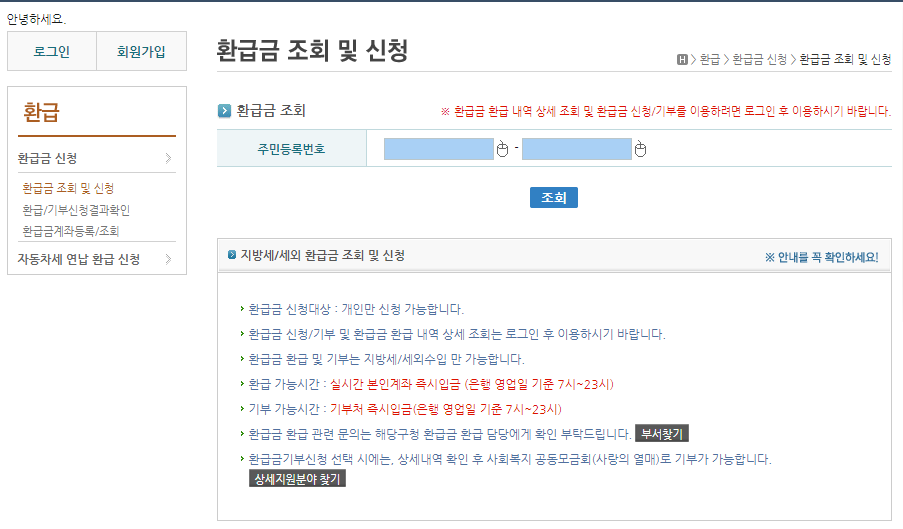Select 환급금 신청 sidebar section

pos(47,158)
